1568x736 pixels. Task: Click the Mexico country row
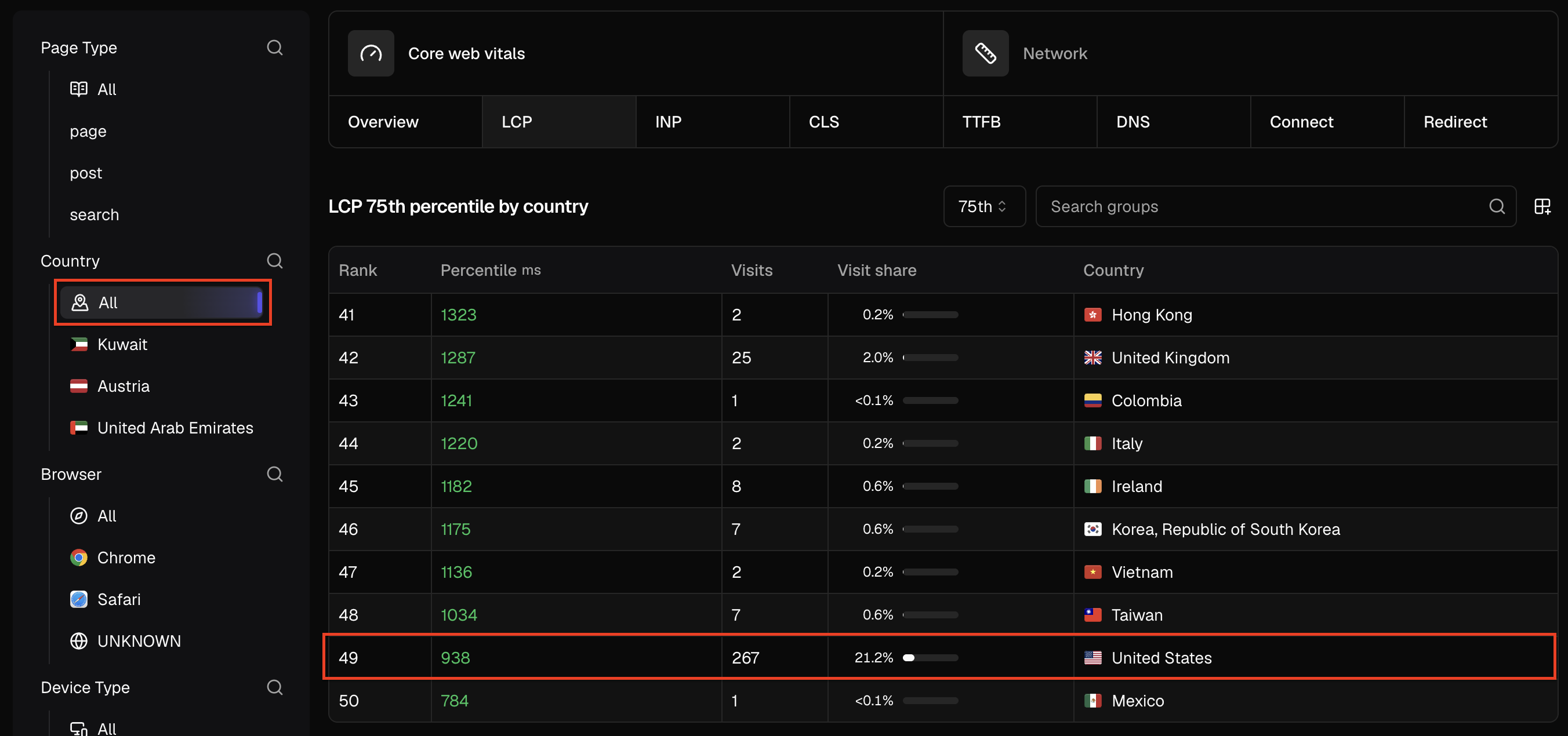click(943, 701)
